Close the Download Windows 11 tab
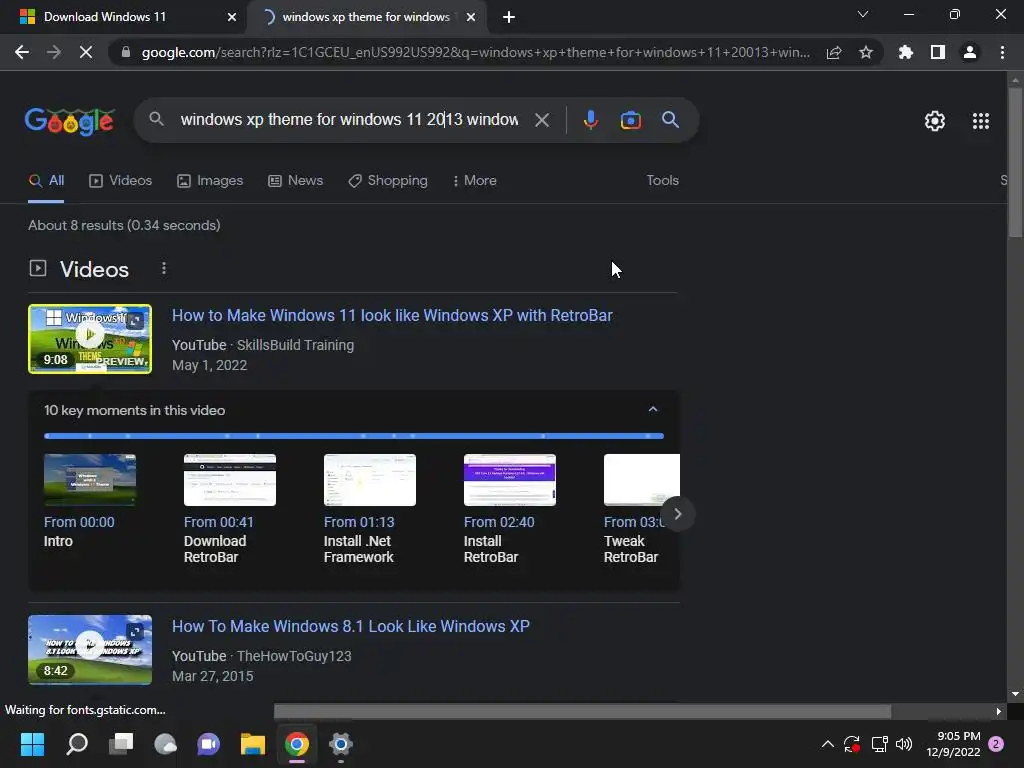Screen dimensions: 1024x768 (x=232, y=17)
